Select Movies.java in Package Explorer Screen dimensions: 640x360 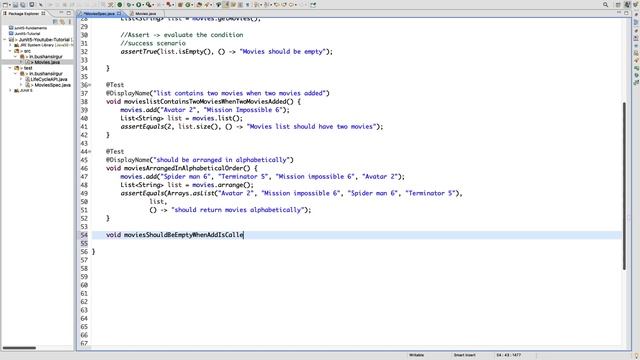pyautogui.click(x=47, y=62)
